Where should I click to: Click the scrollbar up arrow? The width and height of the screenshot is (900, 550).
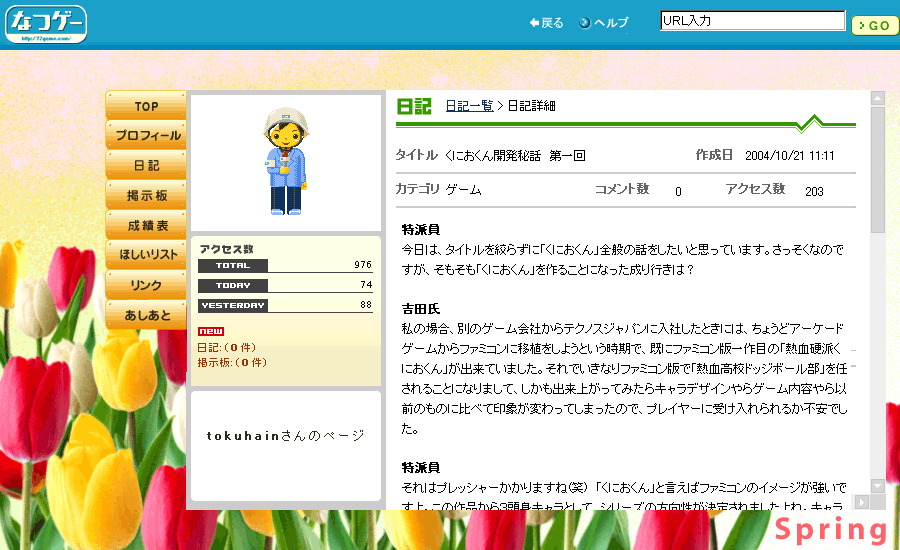pyautogui.click(x=878, y=99)
